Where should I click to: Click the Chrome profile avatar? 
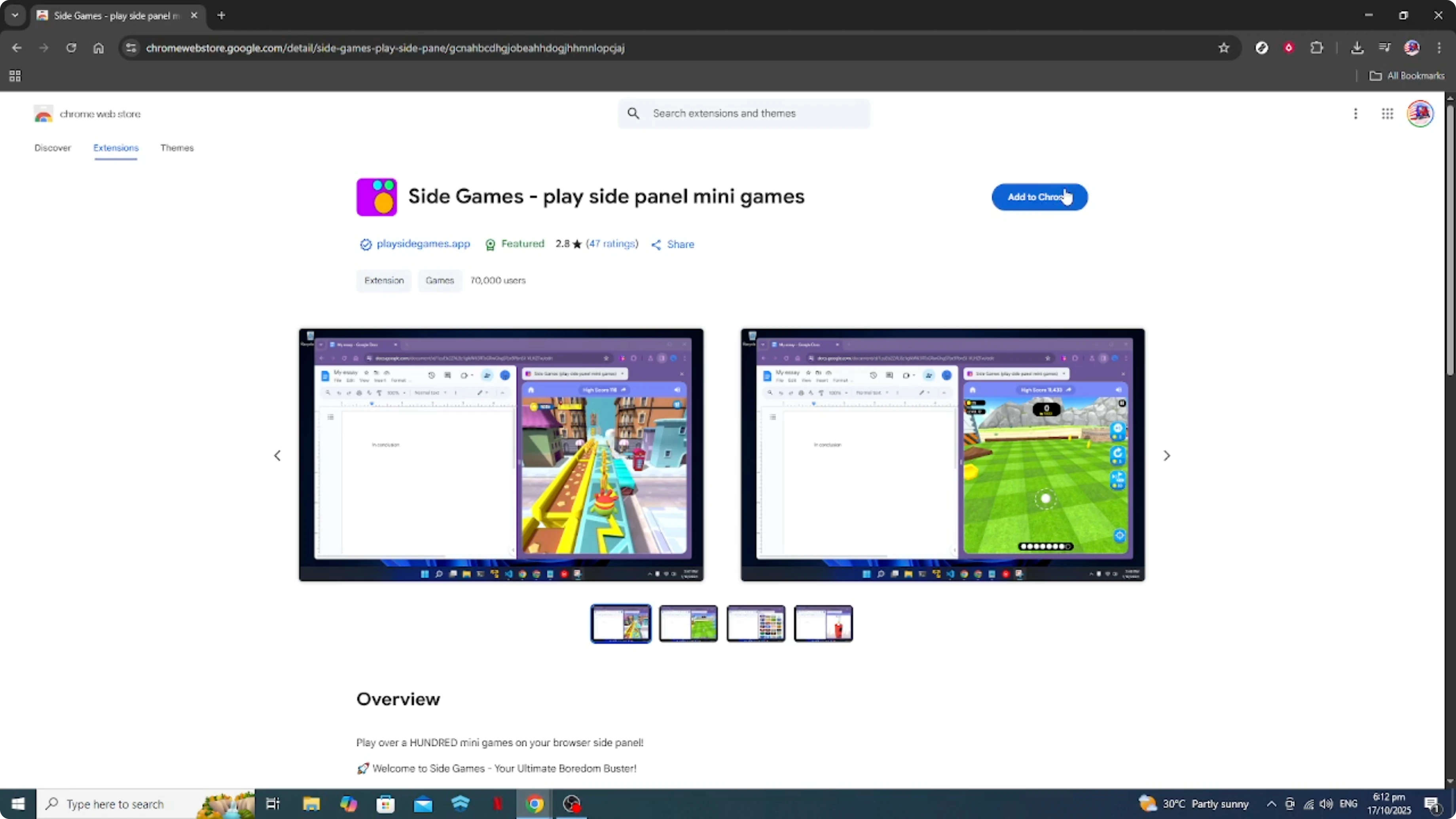click(x=1412, y=48)
